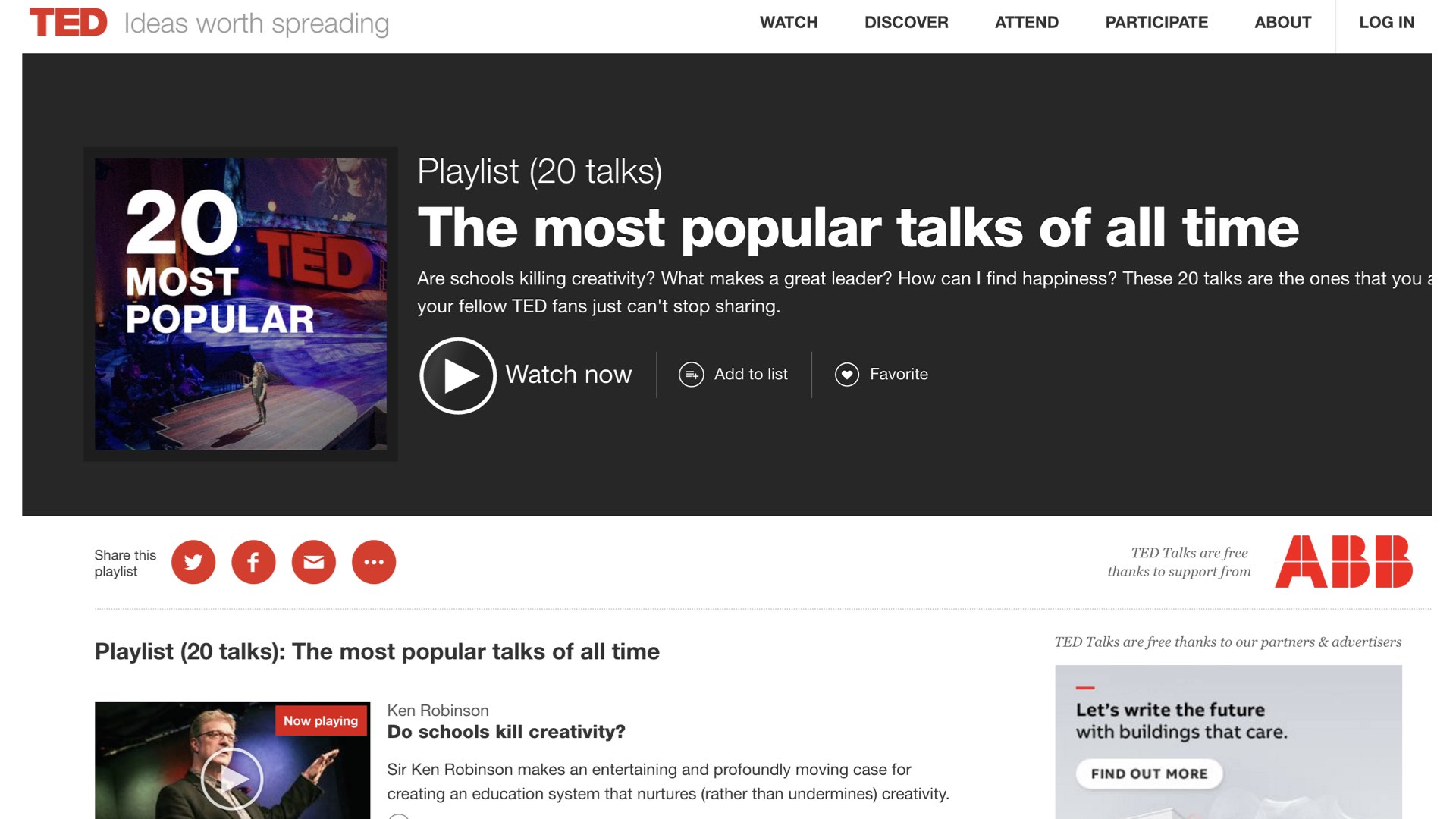Click FIND OUT MORE in the ad

1149,773
